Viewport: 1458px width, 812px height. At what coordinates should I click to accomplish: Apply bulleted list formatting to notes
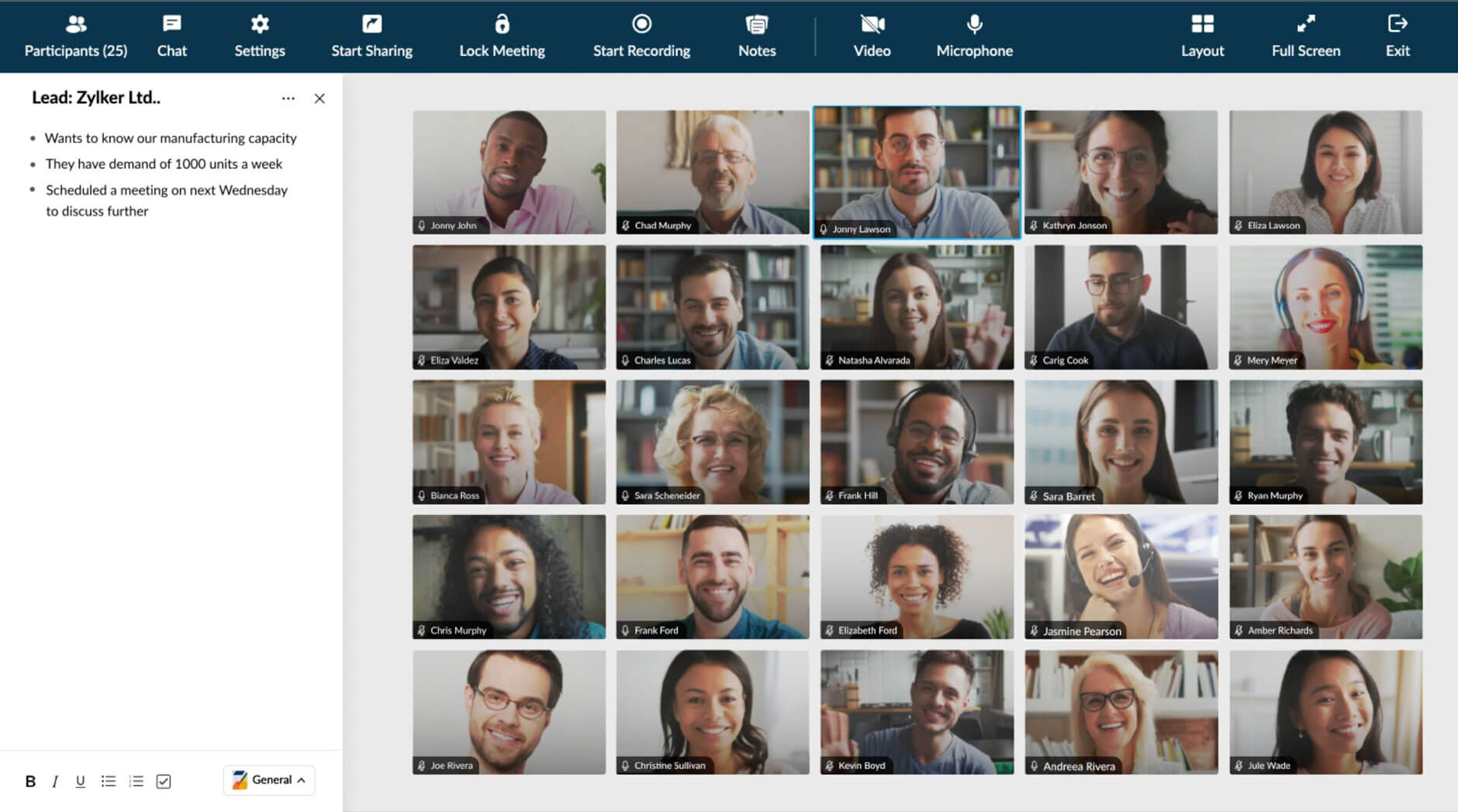click(x=108, y=781)
